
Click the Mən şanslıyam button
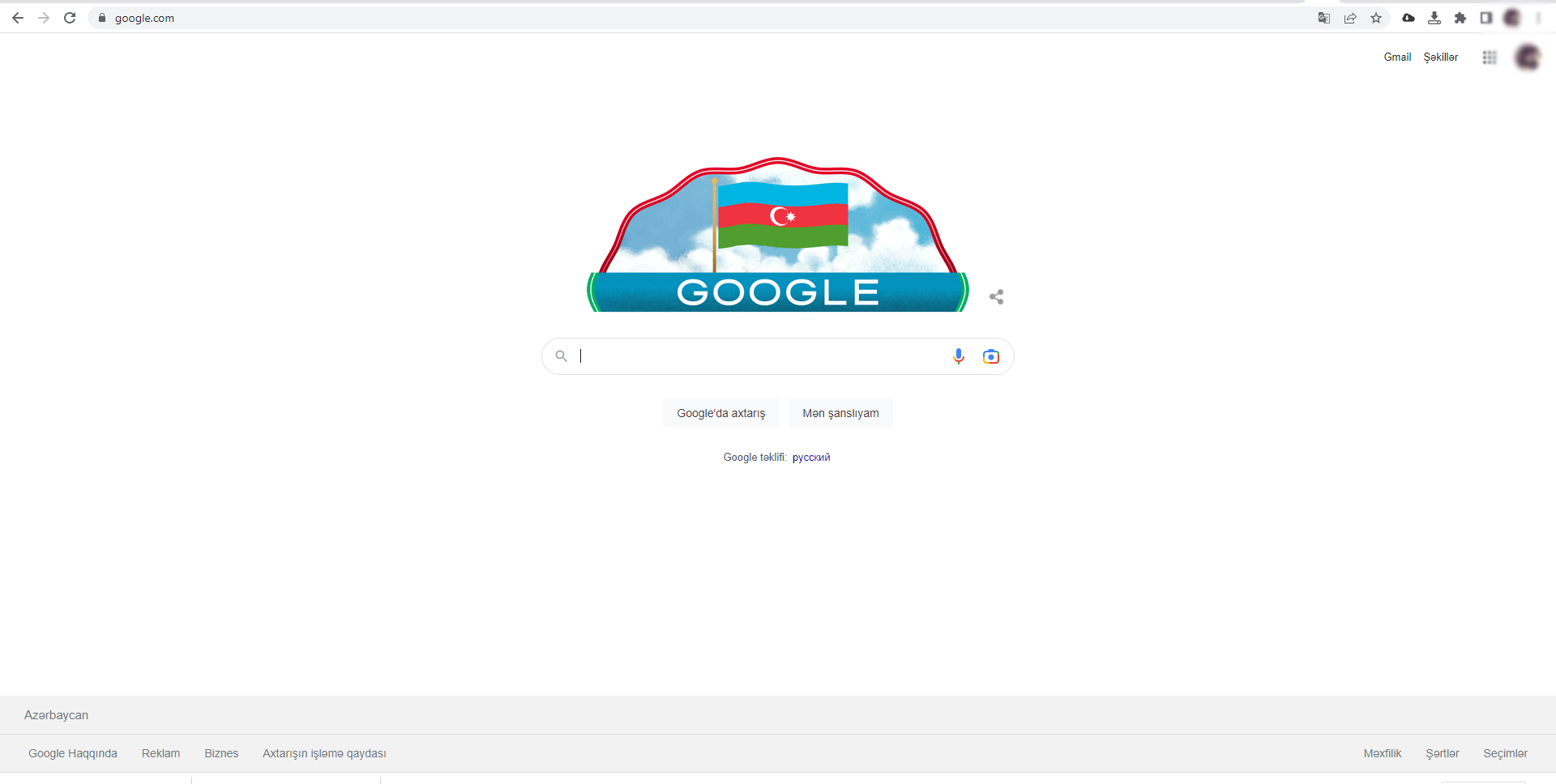(840, 413)
